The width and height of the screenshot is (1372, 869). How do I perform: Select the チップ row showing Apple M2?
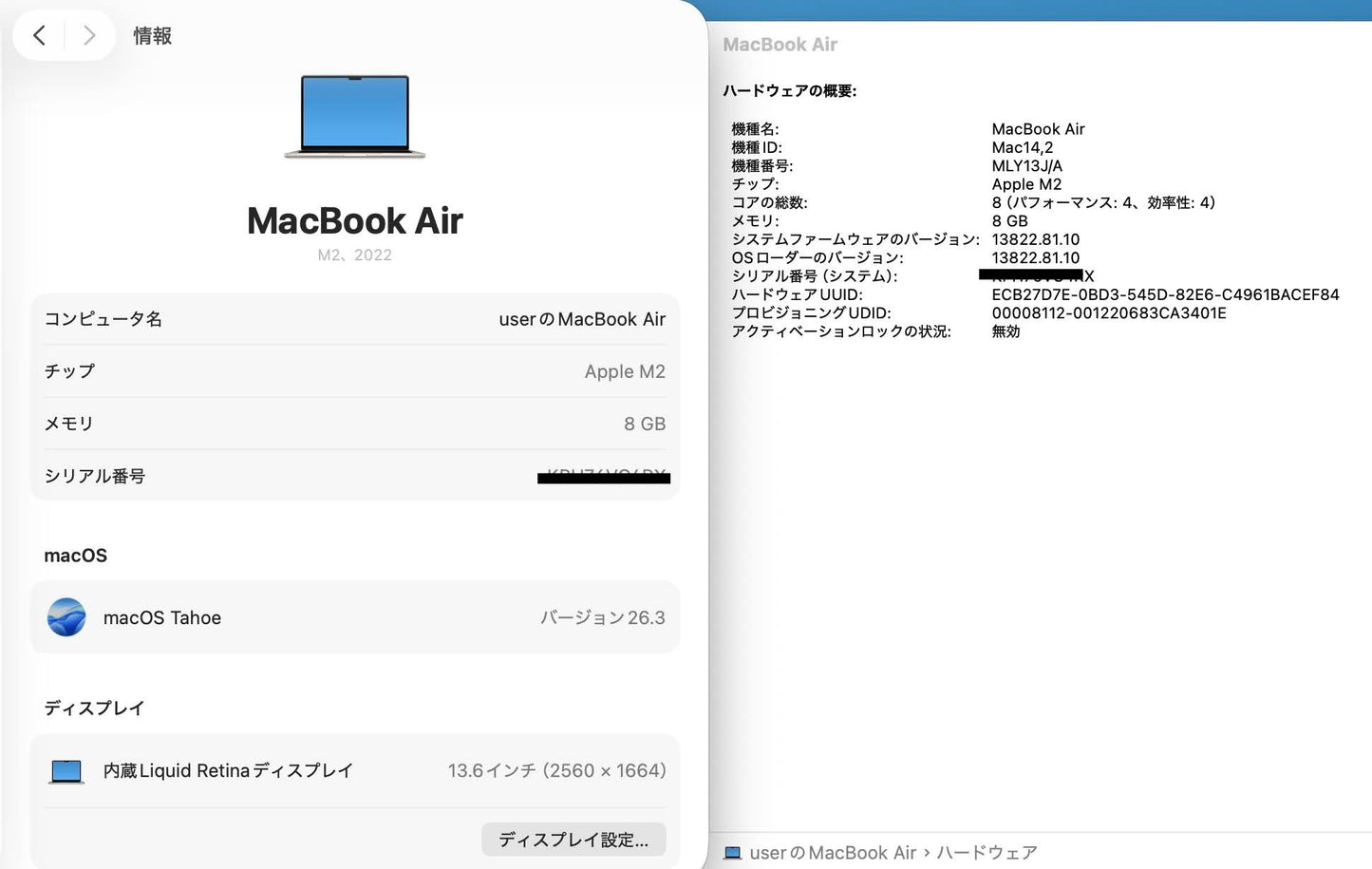pyautogui.click(x=355, y=371)
